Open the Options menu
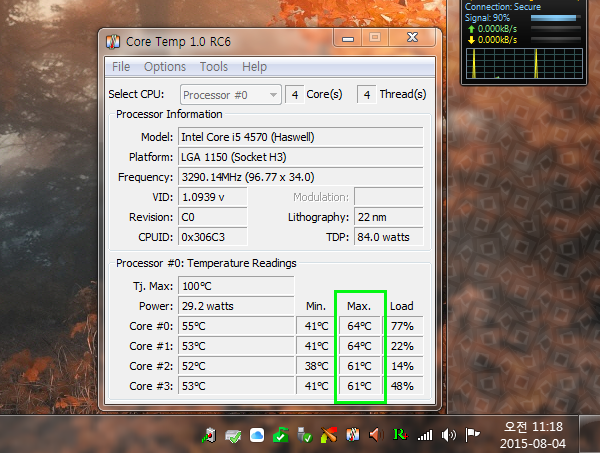 point(165,67)
